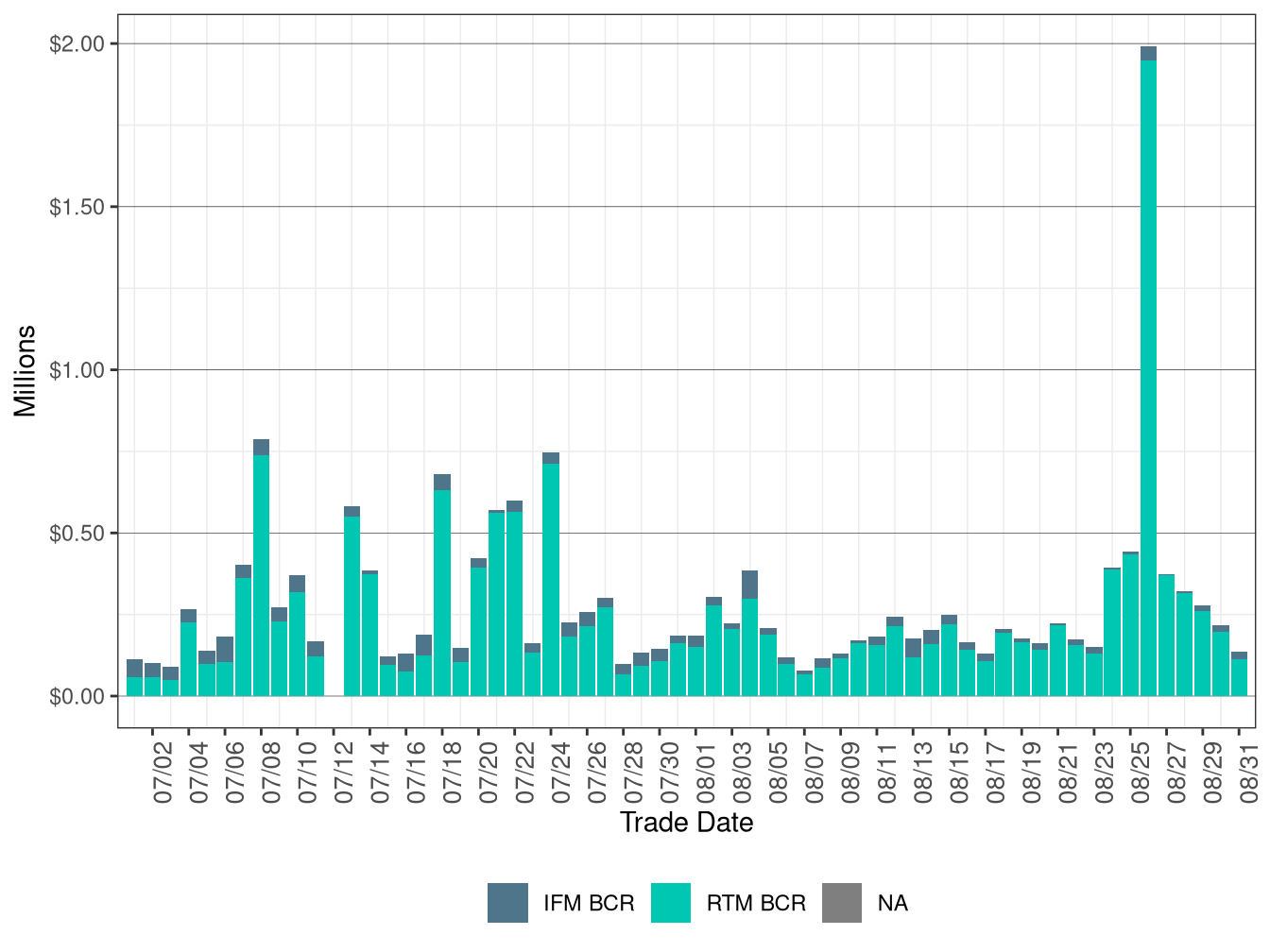Click the 'Millions' y-axis title

(26, 371)
